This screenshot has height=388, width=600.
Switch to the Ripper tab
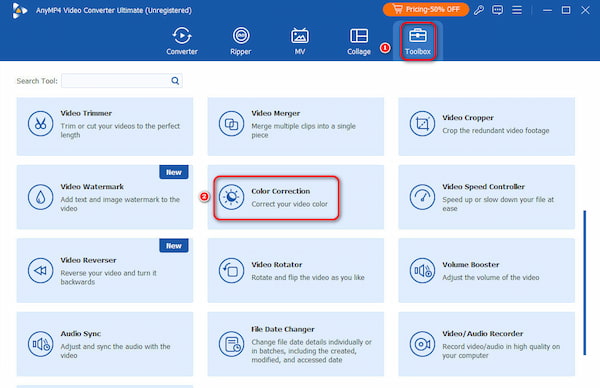pos(241,41)
